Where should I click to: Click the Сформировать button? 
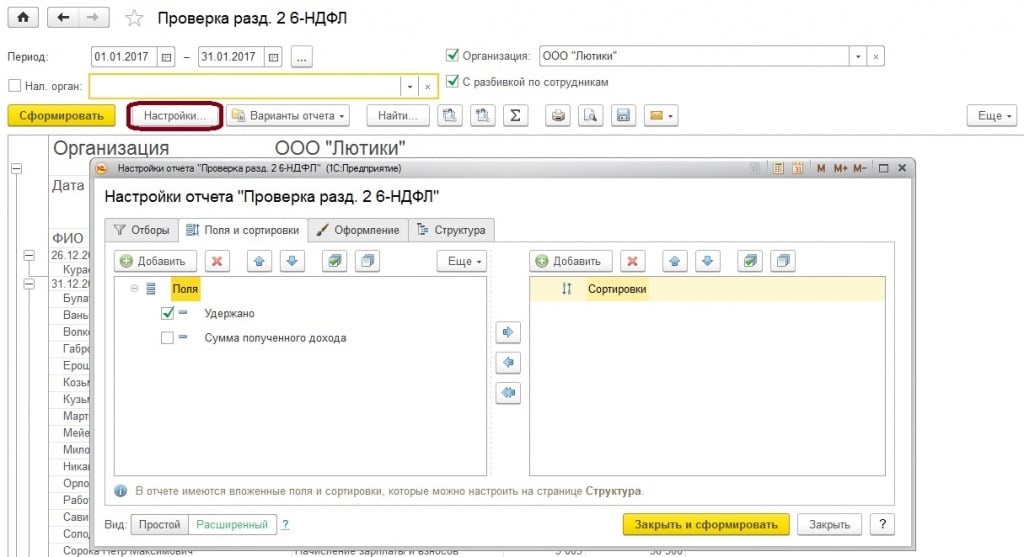click(x=61, y=116)
